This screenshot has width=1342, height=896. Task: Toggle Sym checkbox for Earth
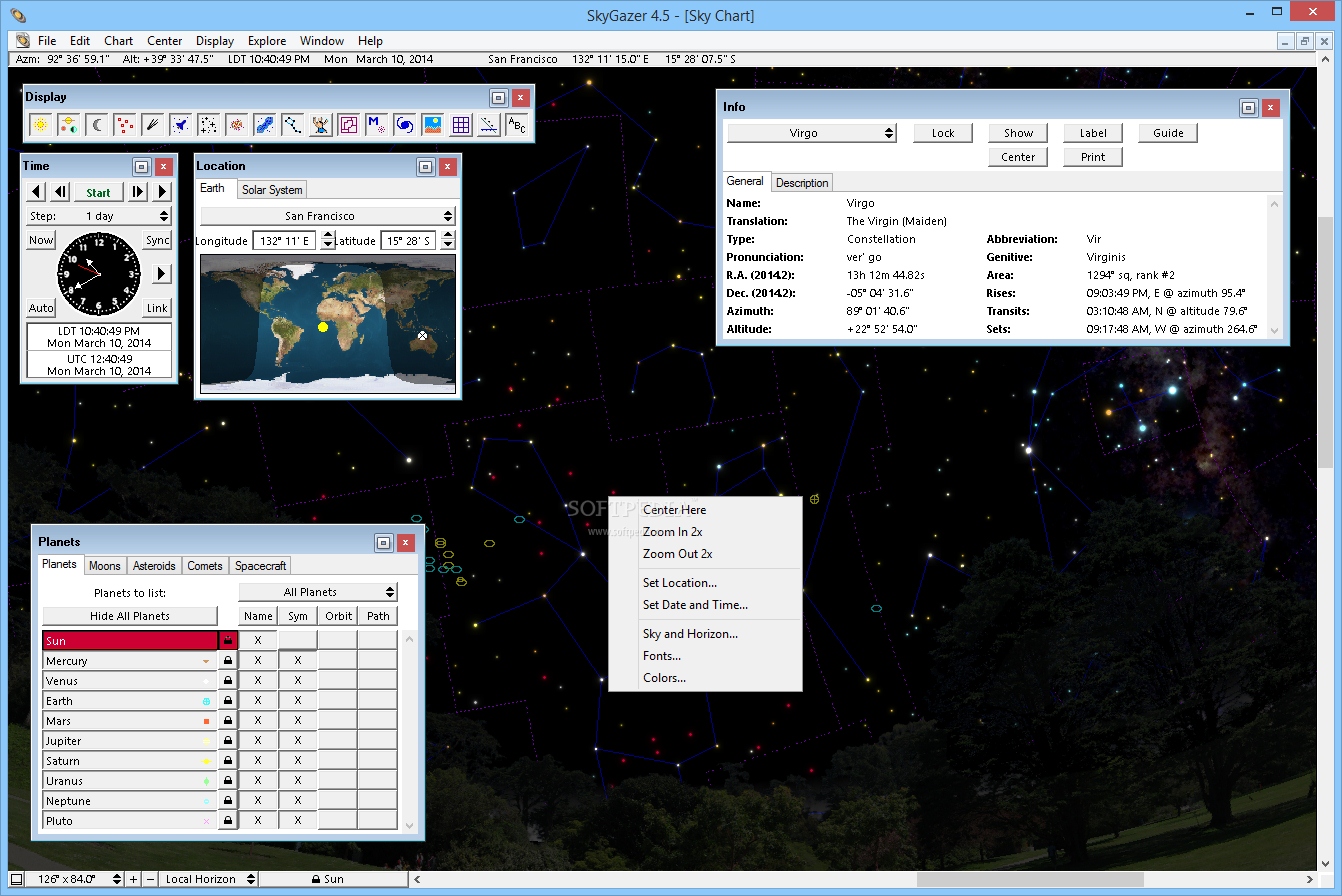(x=298, y=700)
